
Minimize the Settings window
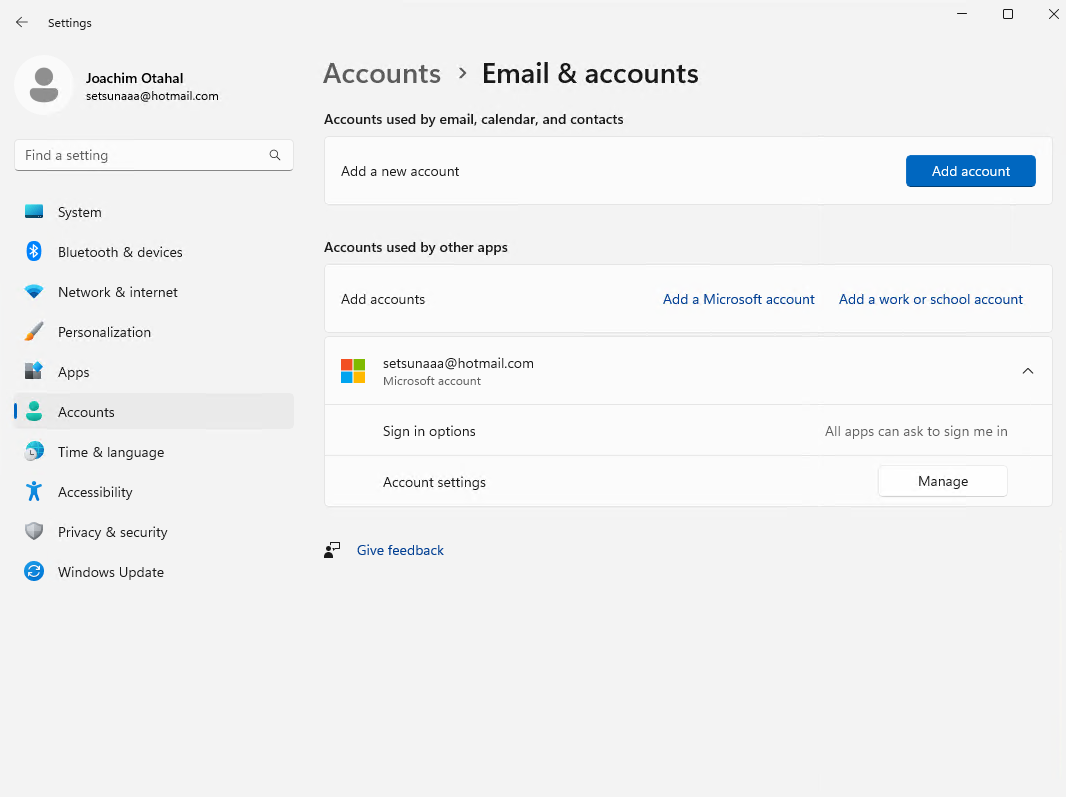click(962, 14)
